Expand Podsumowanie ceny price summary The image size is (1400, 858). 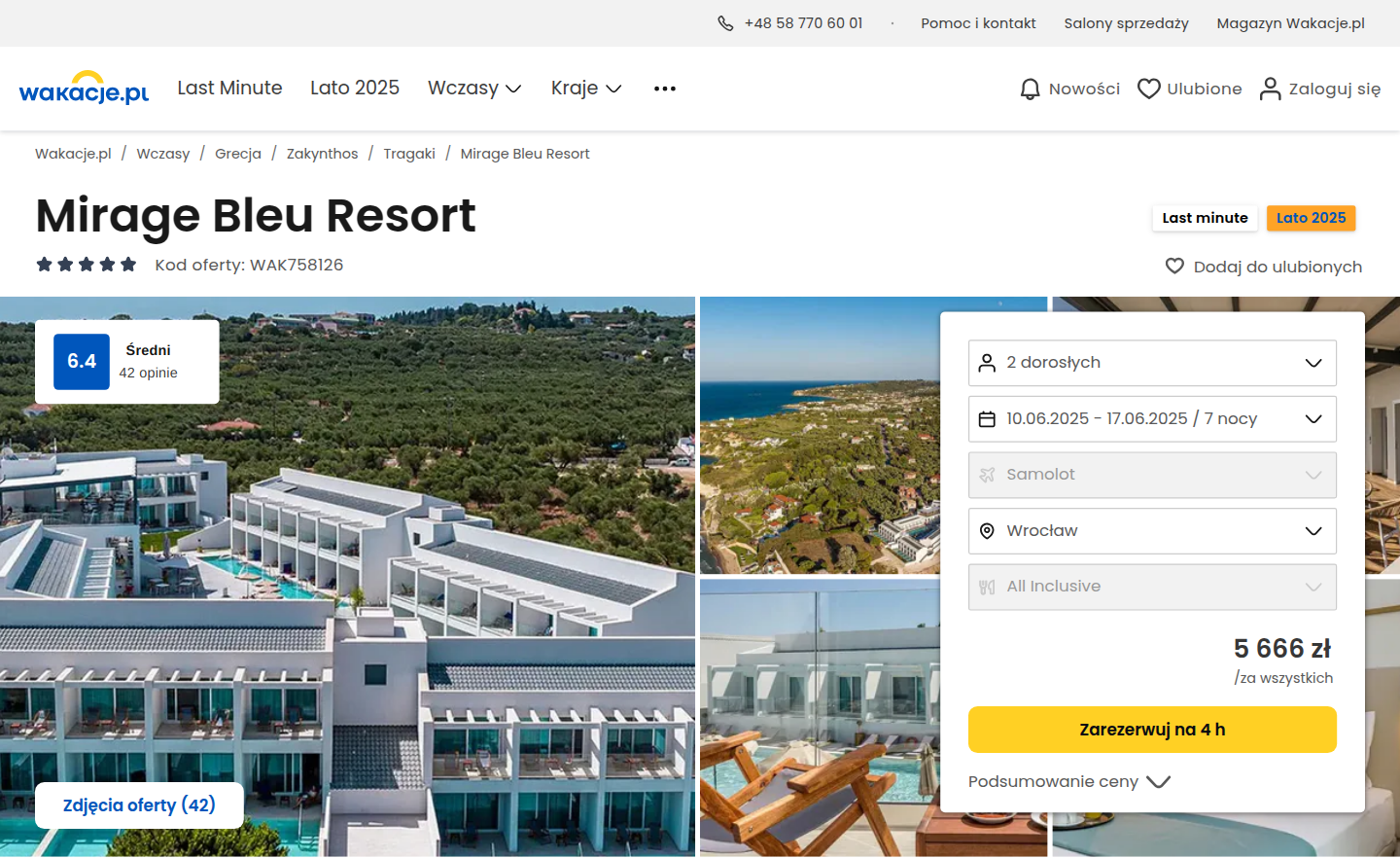[x=1068, y=782]
